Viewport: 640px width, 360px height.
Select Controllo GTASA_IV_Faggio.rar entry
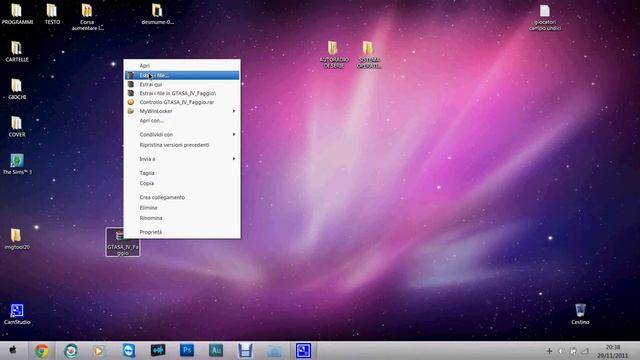point(182,102)
